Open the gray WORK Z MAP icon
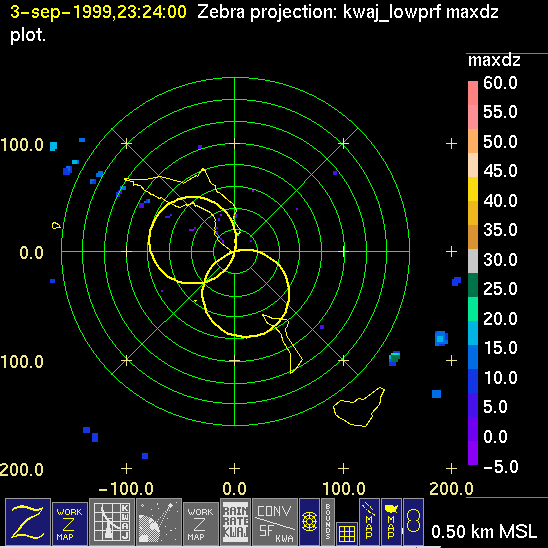The height and width of the screenshot is (548, 548). tap(201, 524)
